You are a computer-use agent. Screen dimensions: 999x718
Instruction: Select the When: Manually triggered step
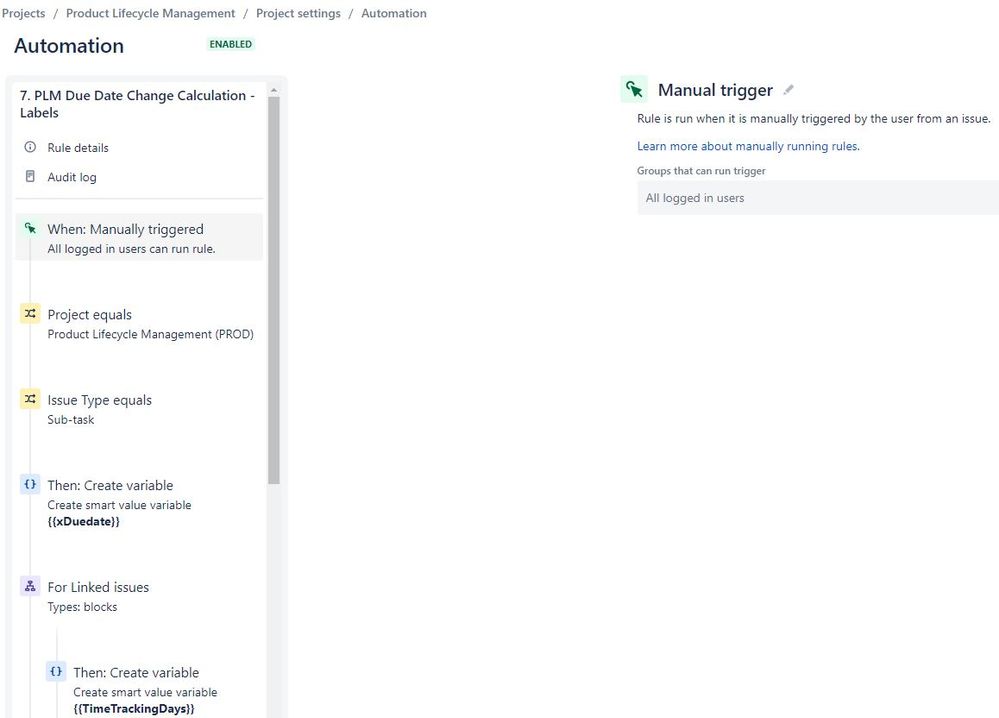(x=139, y=237)
